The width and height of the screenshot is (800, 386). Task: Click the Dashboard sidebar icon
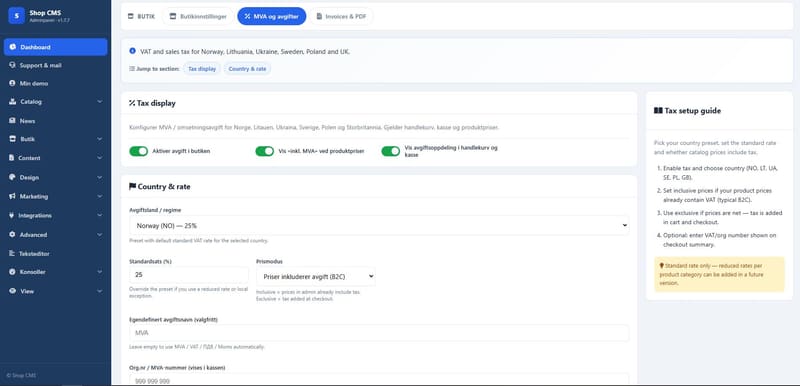tap(13, 47)
